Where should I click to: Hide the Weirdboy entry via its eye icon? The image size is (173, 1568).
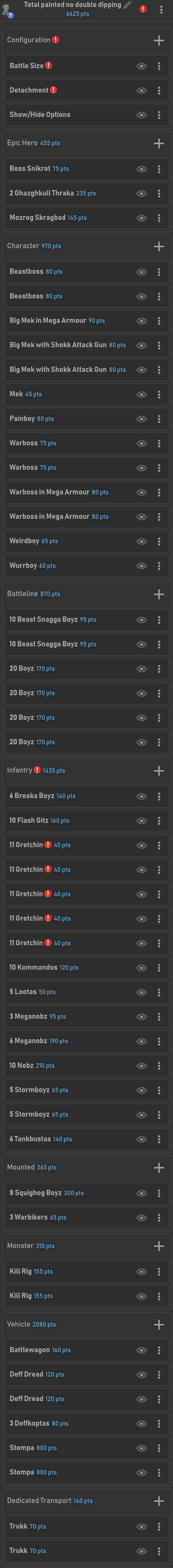(x=141, y=541)
